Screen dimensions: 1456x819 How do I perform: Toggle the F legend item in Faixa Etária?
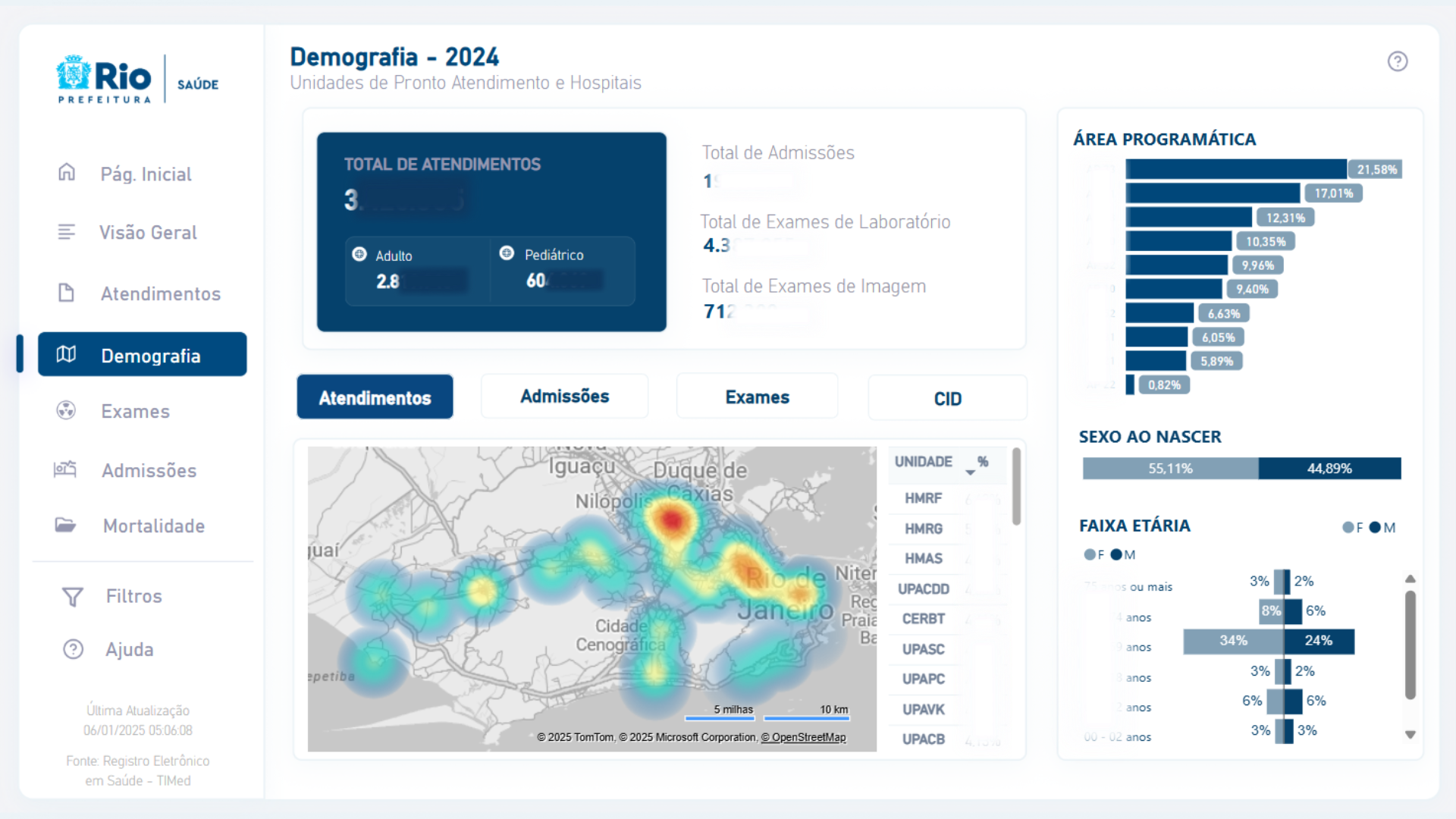1090,554
